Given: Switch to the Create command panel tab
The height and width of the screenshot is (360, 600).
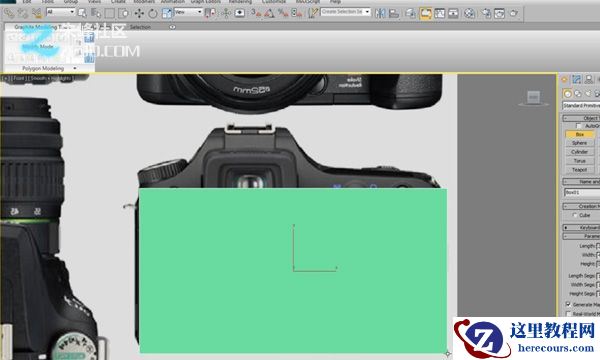Looking at the screenshot, I should (564, 80).
